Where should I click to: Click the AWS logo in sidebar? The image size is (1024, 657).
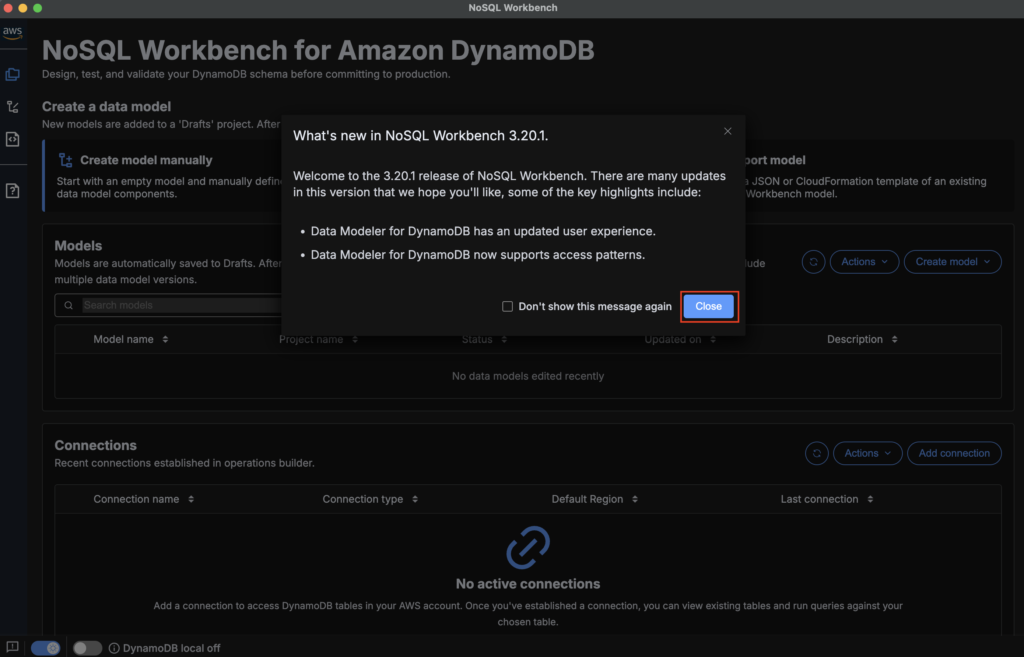coord(12,32)
